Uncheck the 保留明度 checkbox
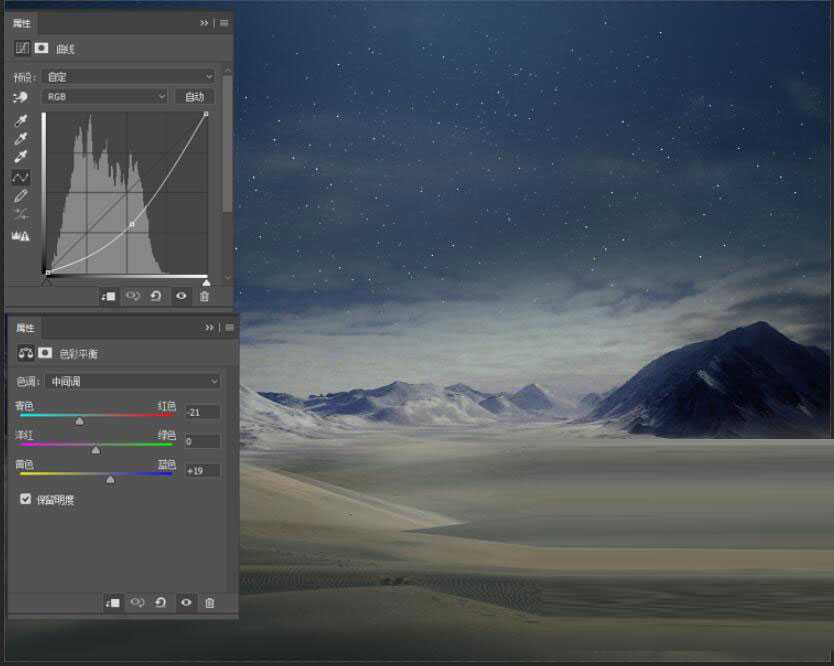Image resolution: width=834 pixels, height=666 pixels. (25, 499)
